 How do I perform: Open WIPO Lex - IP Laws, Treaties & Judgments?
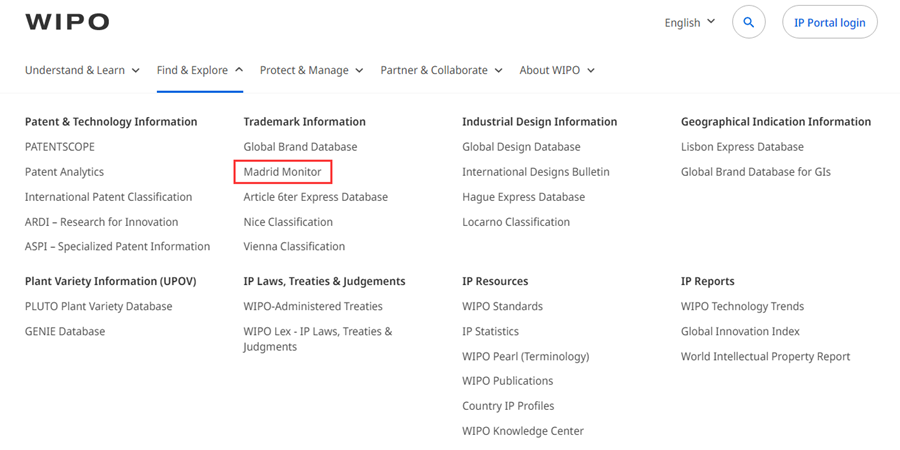(318, 339)
